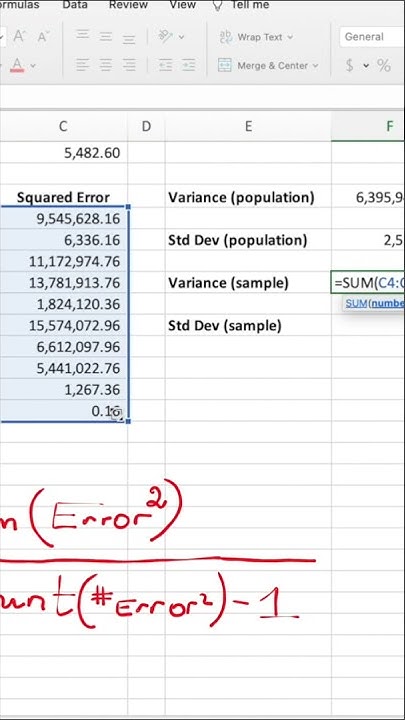This screenshot has width=405, height=720.
Task: Open the Data ribbon tab
Action: [x=75, y=5]
